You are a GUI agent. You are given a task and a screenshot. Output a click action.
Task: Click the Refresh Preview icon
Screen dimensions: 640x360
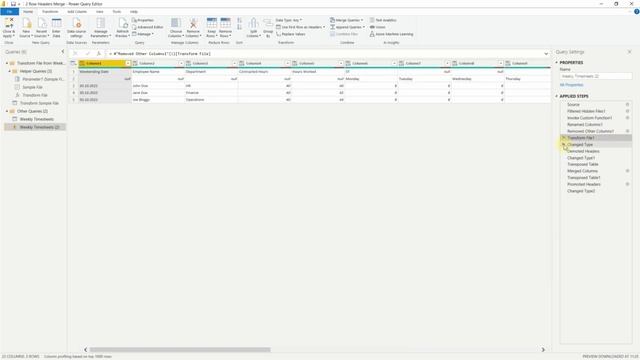click(x=122, y=27)
